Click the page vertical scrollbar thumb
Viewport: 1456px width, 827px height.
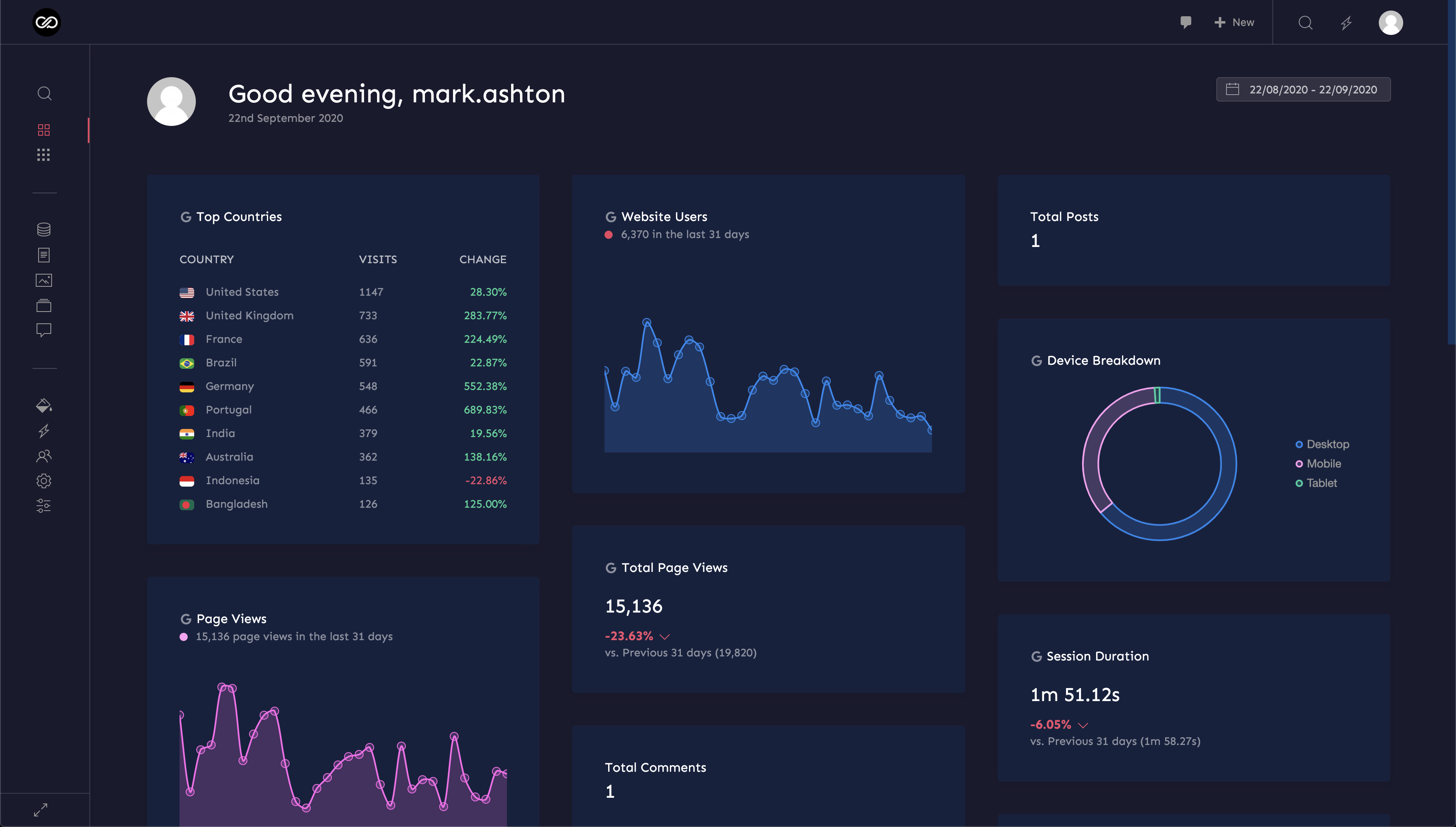click(x=1452, y=171)
